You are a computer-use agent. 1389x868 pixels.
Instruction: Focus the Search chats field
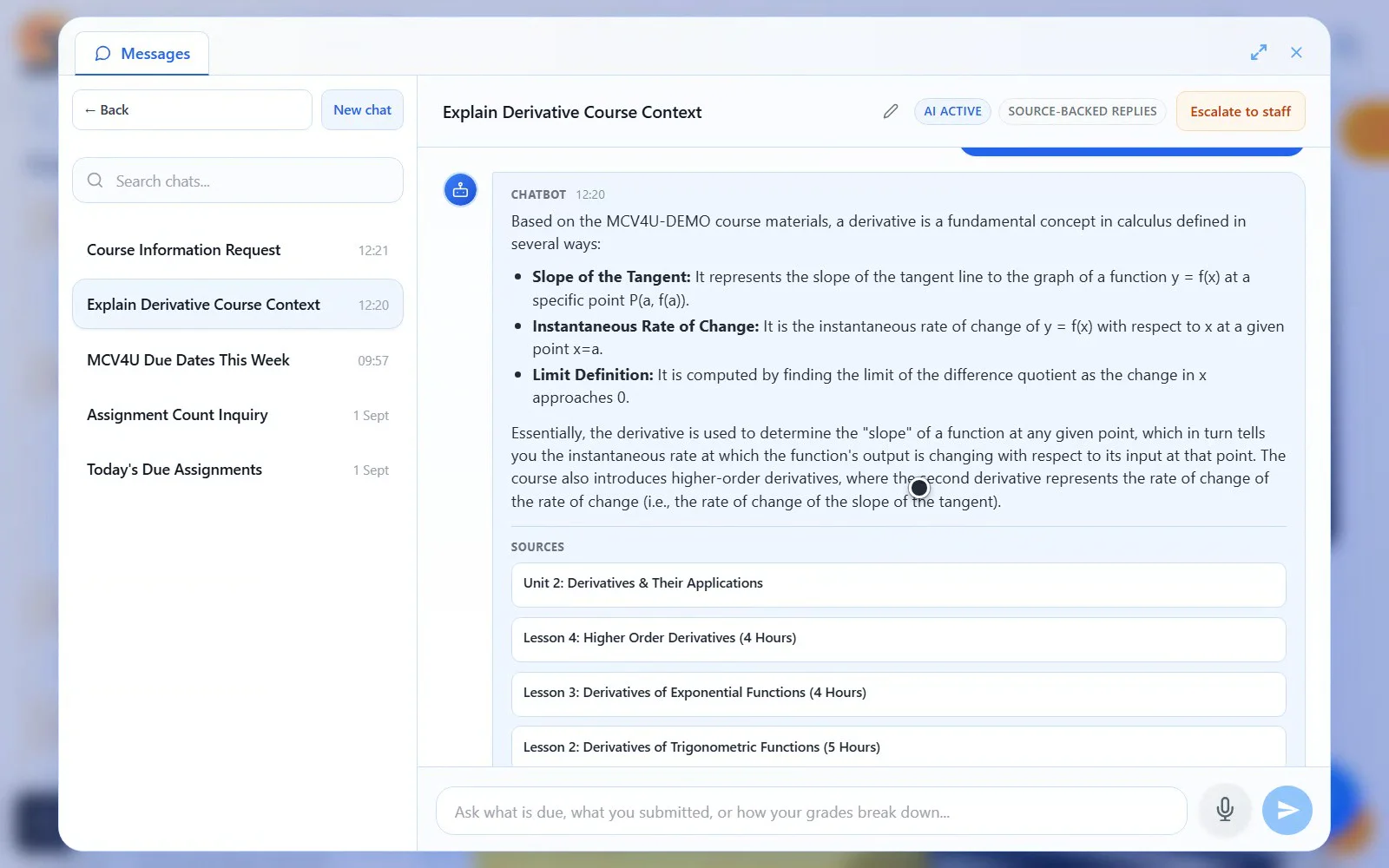click(238, 181)
